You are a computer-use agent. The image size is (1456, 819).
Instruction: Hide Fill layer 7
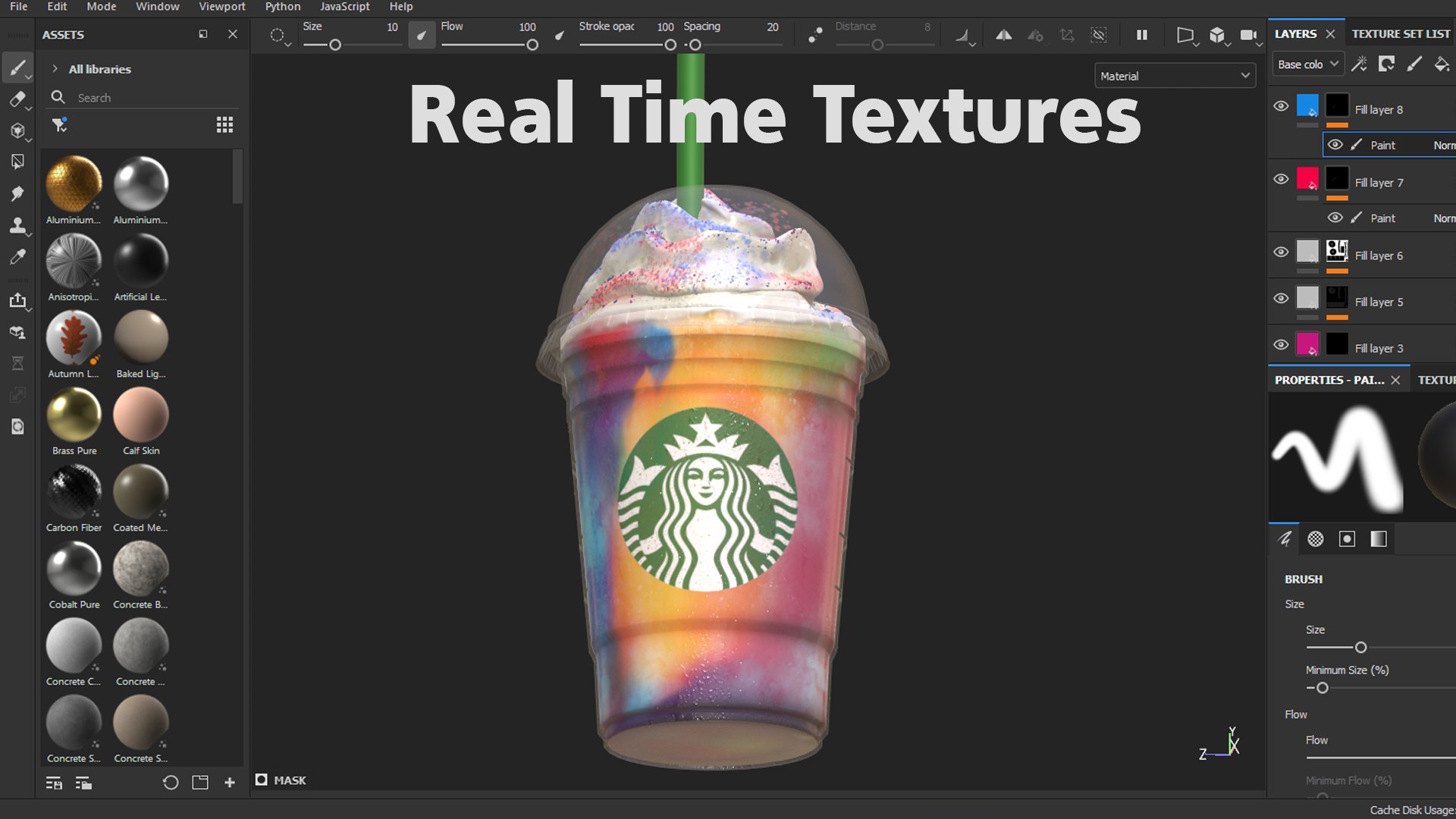point(1281,179)
